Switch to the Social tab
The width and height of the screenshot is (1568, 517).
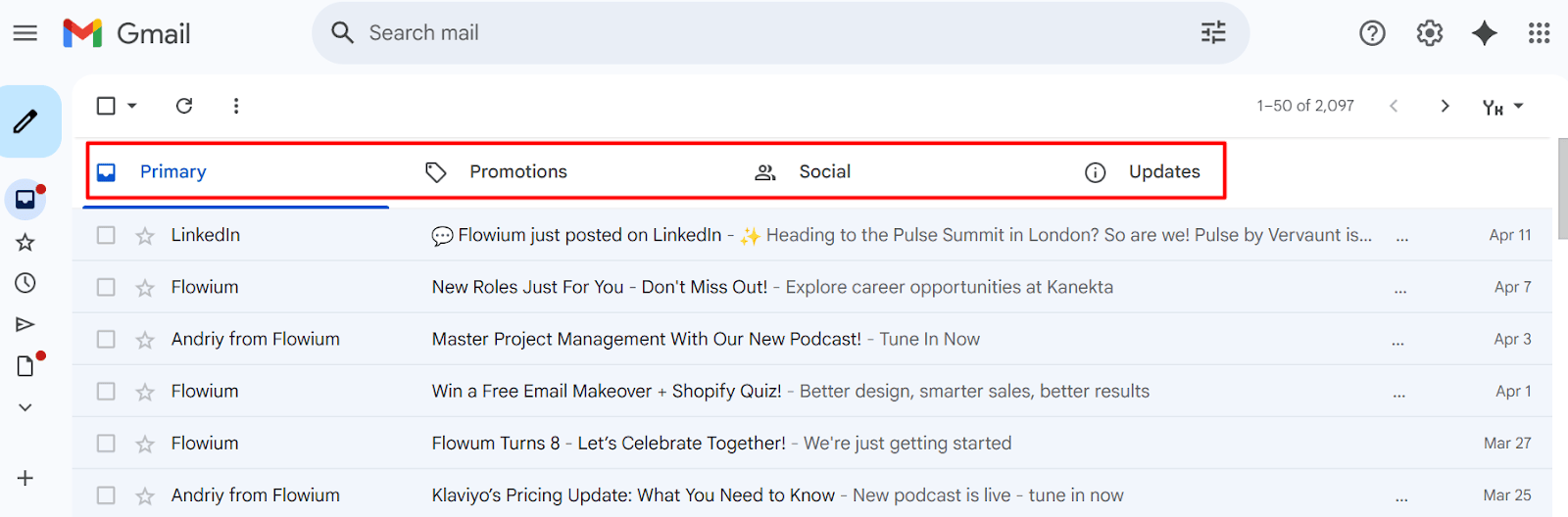click(823, 172)
